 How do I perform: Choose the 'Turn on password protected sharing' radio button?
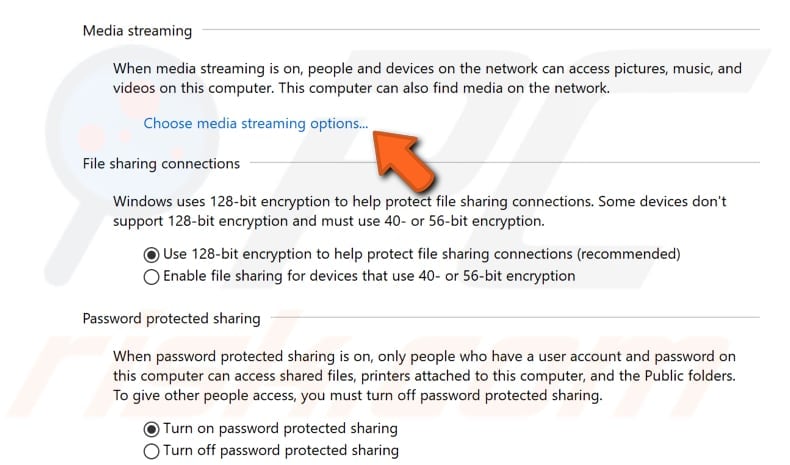151,429
